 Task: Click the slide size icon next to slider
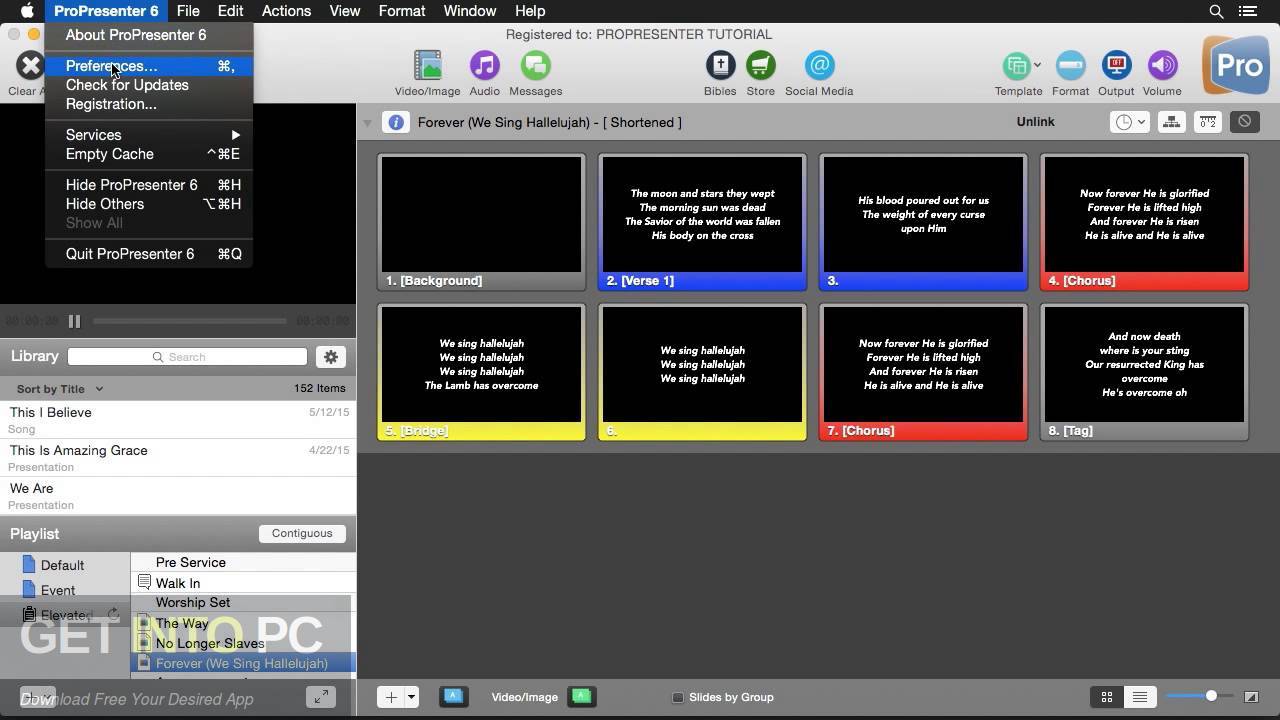click(x=1251, y=697)
